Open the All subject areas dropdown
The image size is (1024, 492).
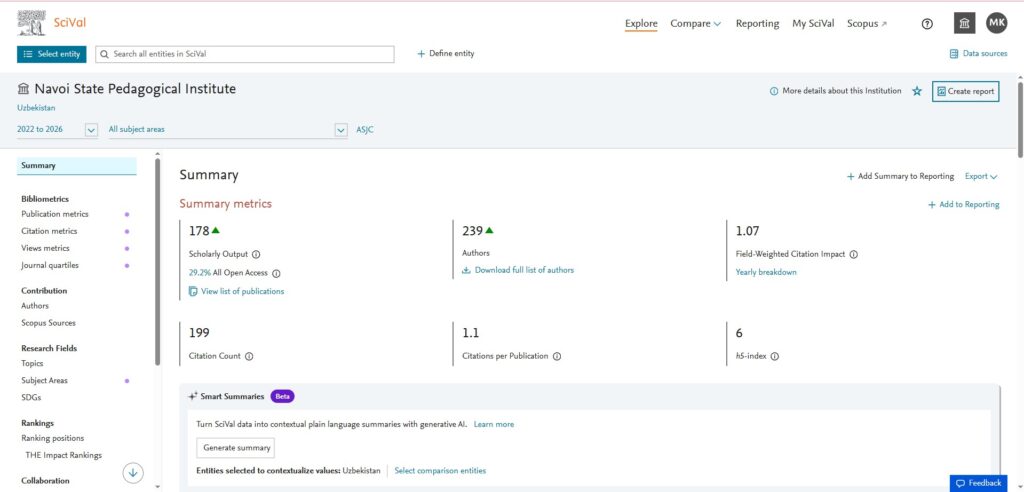click(x=341, y=130)
